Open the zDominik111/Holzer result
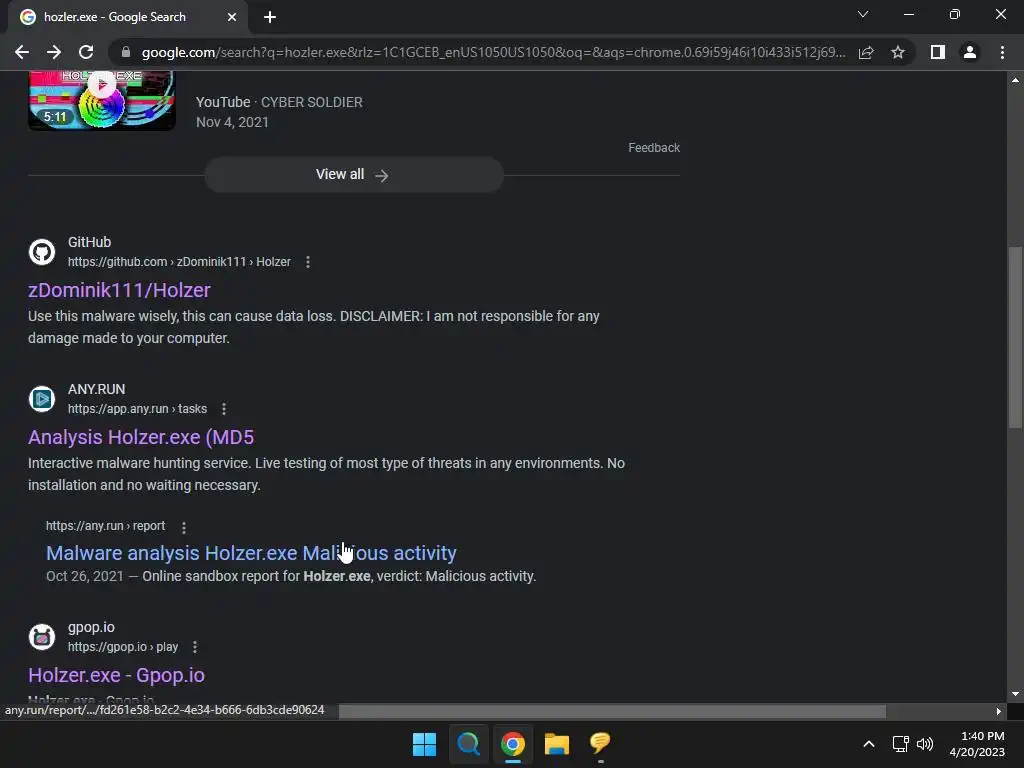The width and height of the screenshot is (1024, 768). (x=120, y=290)
